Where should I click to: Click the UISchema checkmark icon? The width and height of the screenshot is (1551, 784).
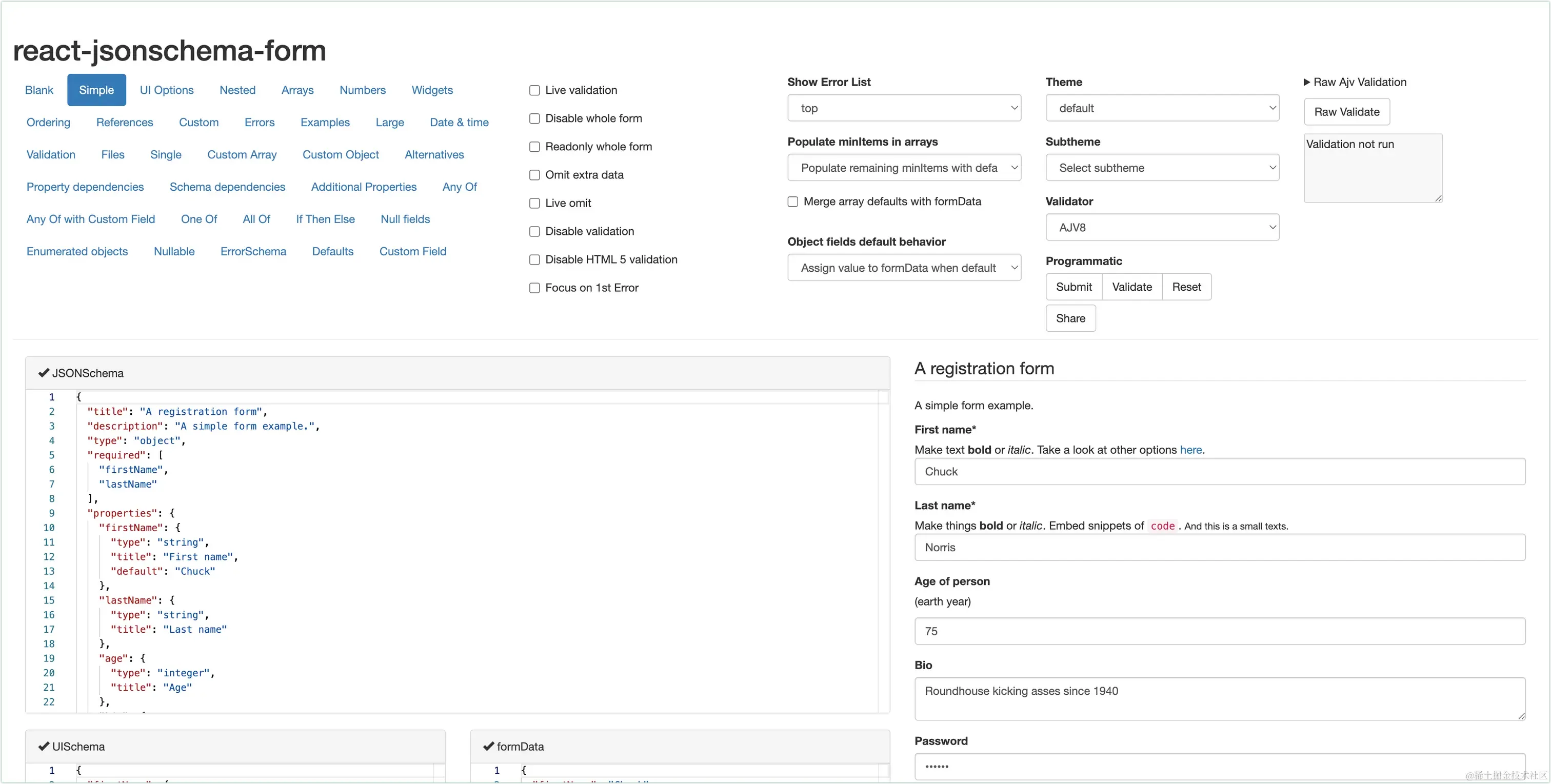tap(44, 746)
